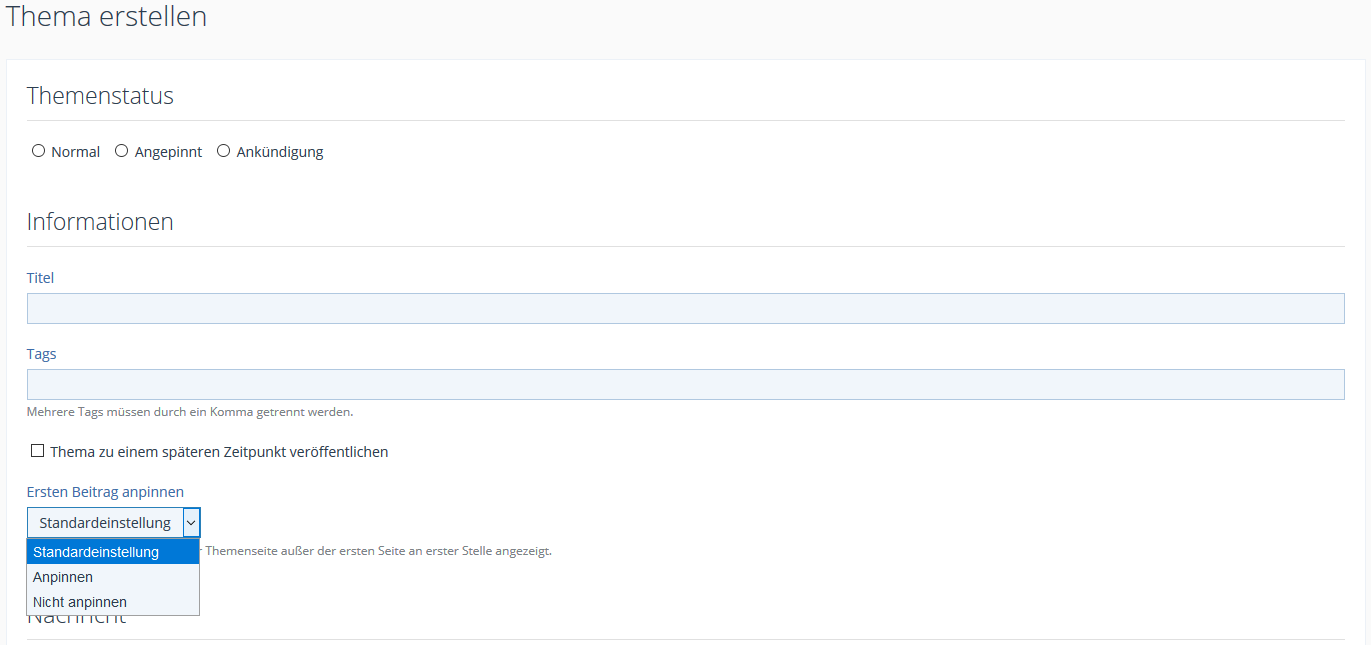The height and width of the screenshot is (645, 1371).
Task: Click the Ersten Beitrag anpinnen label
Action: pos(105,492)
